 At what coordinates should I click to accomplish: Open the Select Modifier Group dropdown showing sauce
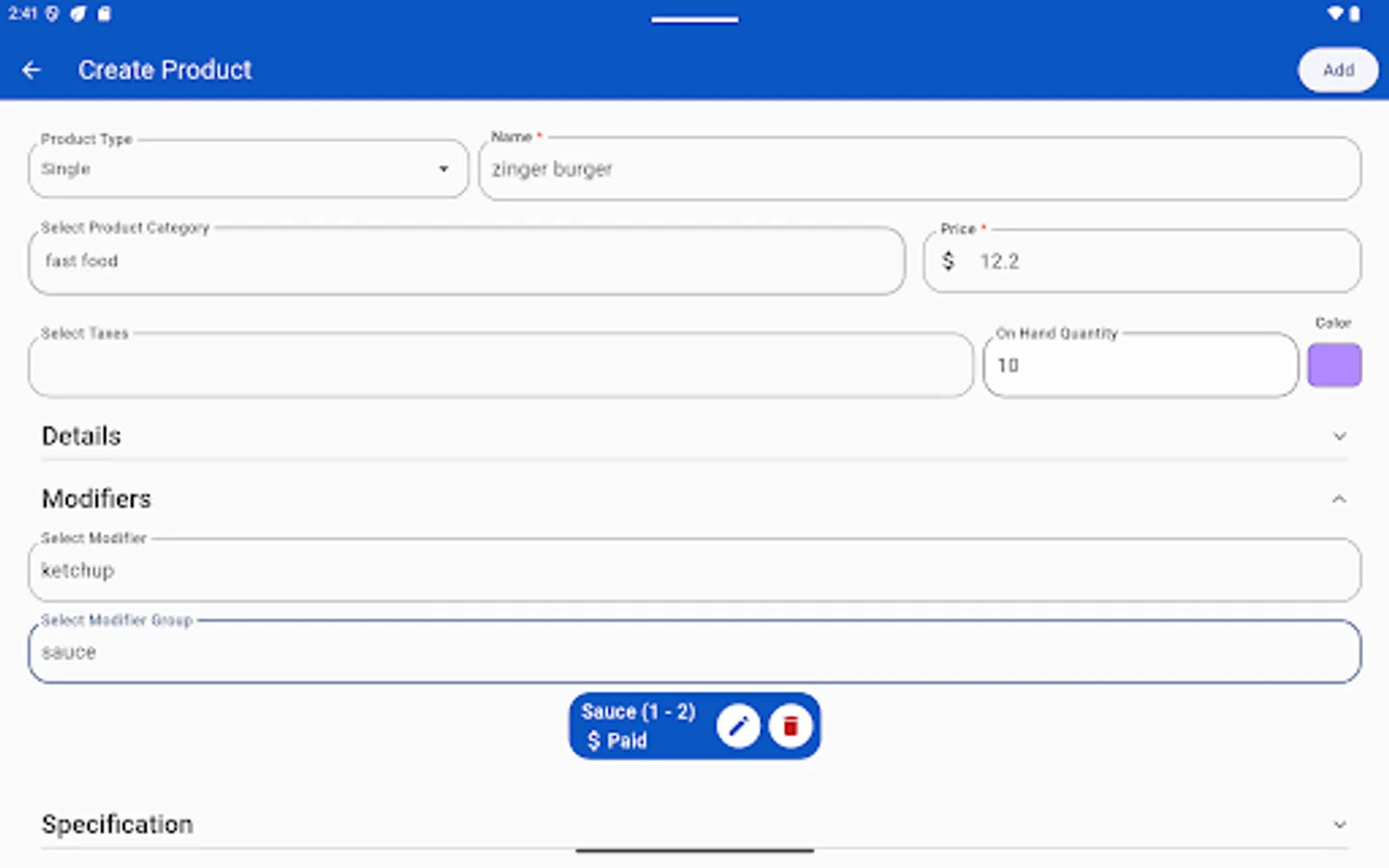click(693, 651)
